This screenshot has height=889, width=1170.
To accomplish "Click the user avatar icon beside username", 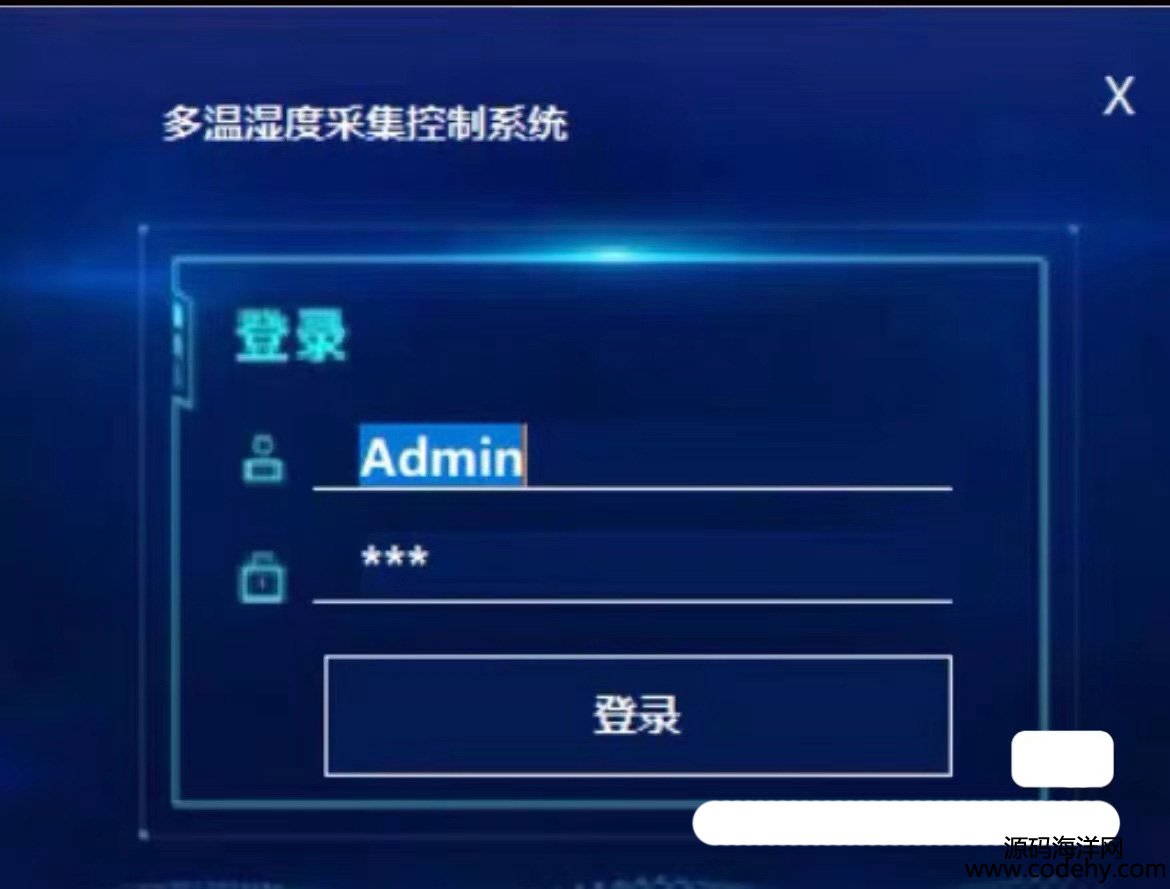I will pos(263,459).
